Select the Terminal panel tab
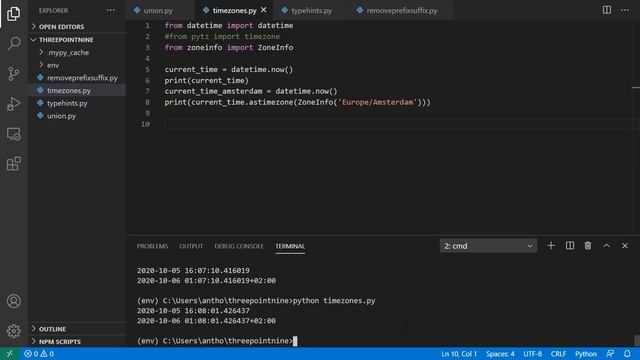Screen dimensions: 640x360 [x=290, y=246]
